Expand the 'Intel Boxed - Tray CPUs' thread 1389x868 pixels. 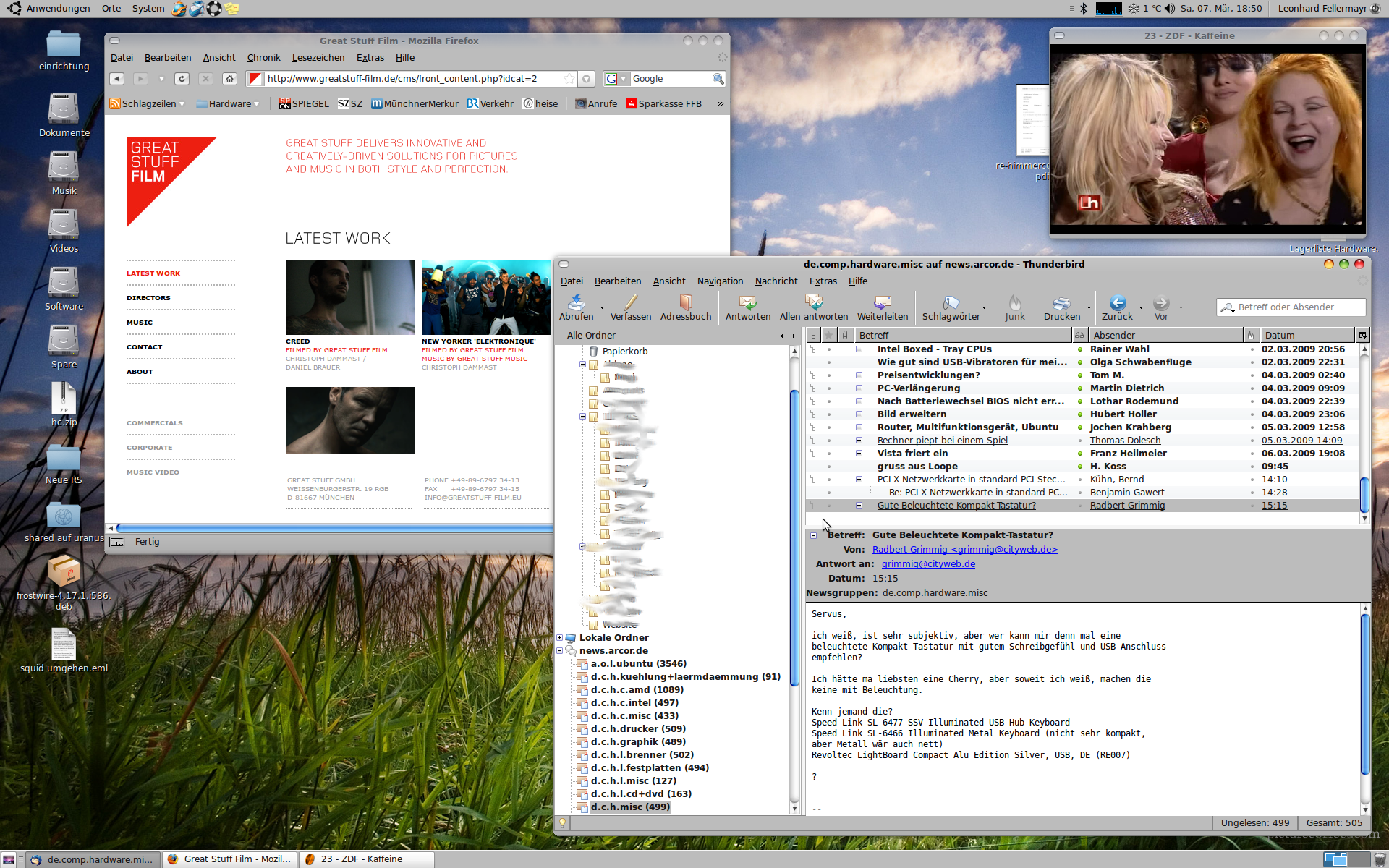859,349
